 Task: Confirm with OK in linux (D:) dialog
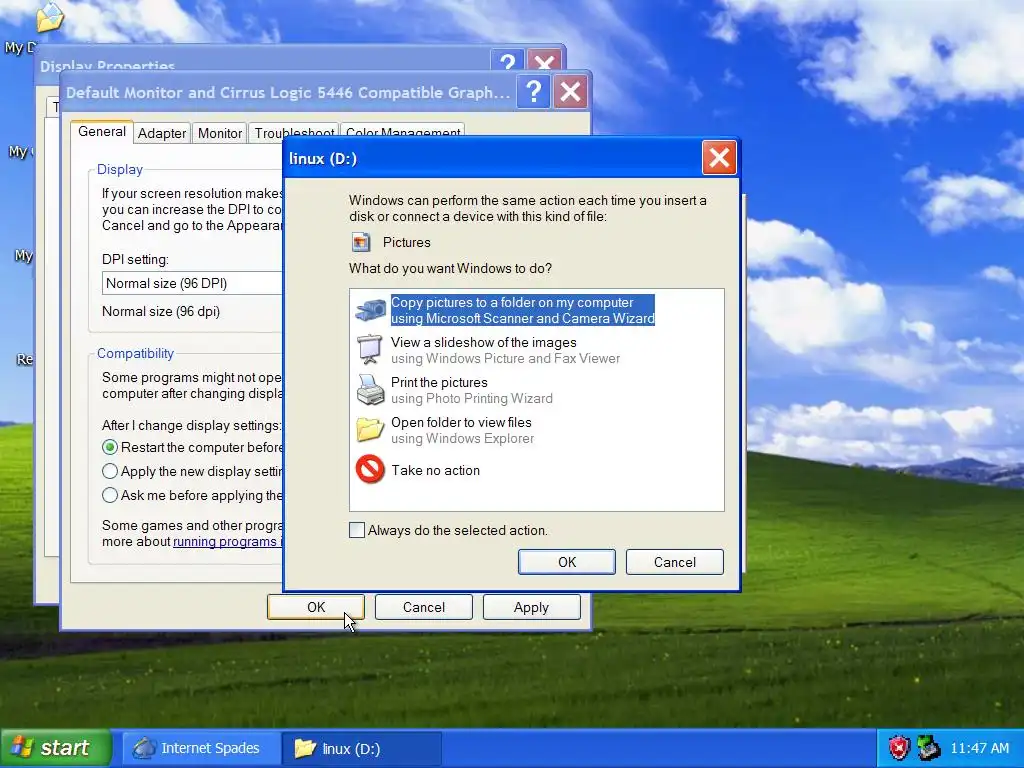(567, 562)
